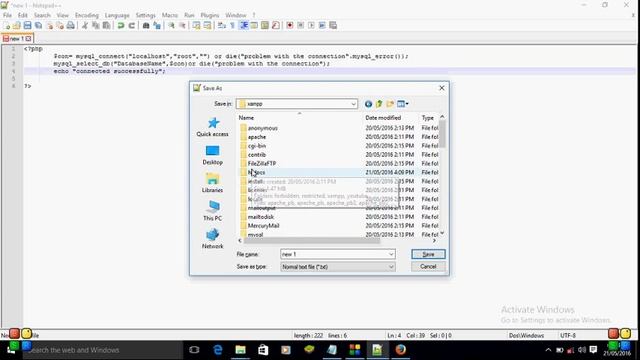This screenshot has height=360, width=640.
Task: Click the Stop Recording macro icon
Action: (300, 25)
